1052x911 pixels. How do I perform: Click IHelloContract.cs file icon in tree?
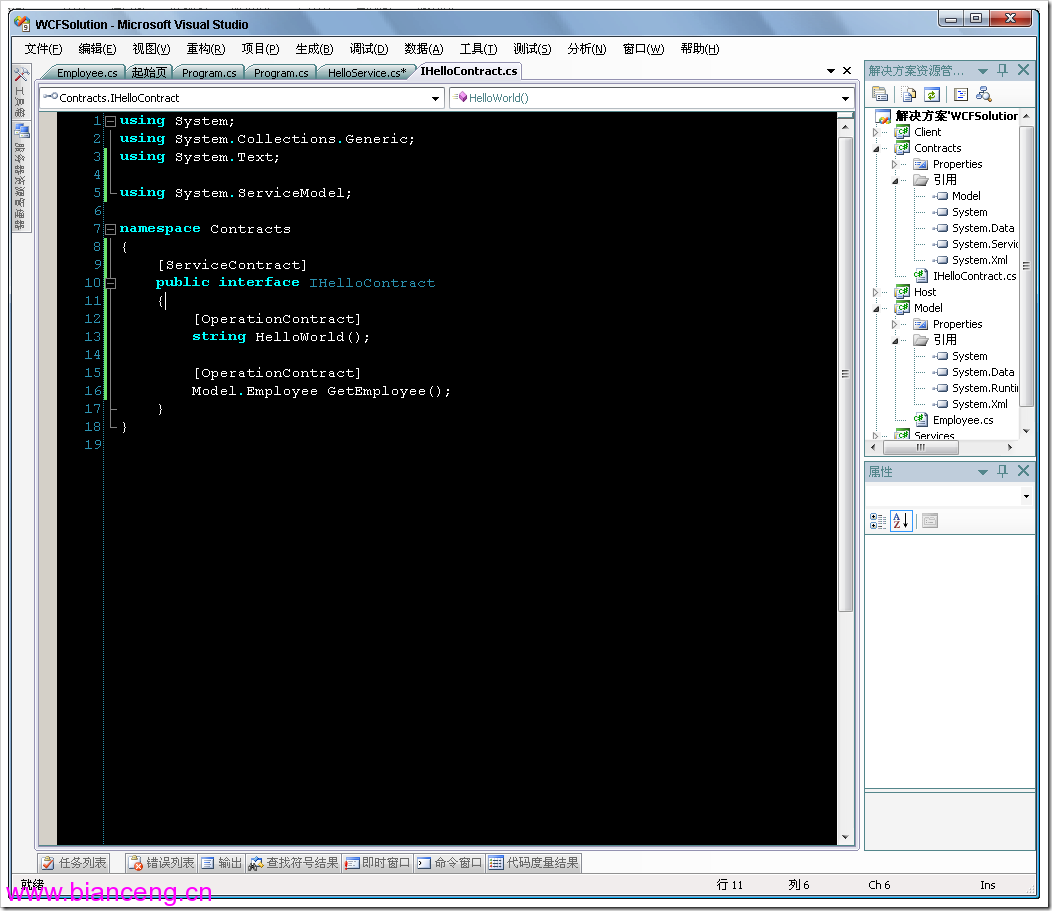921,275
